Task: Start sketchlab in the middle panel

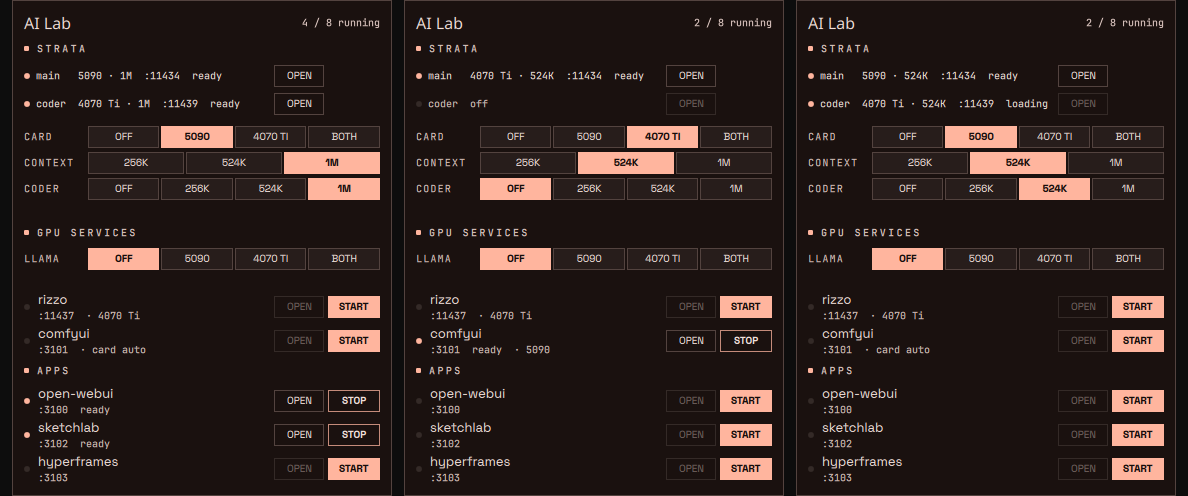Action: point(746,435)
